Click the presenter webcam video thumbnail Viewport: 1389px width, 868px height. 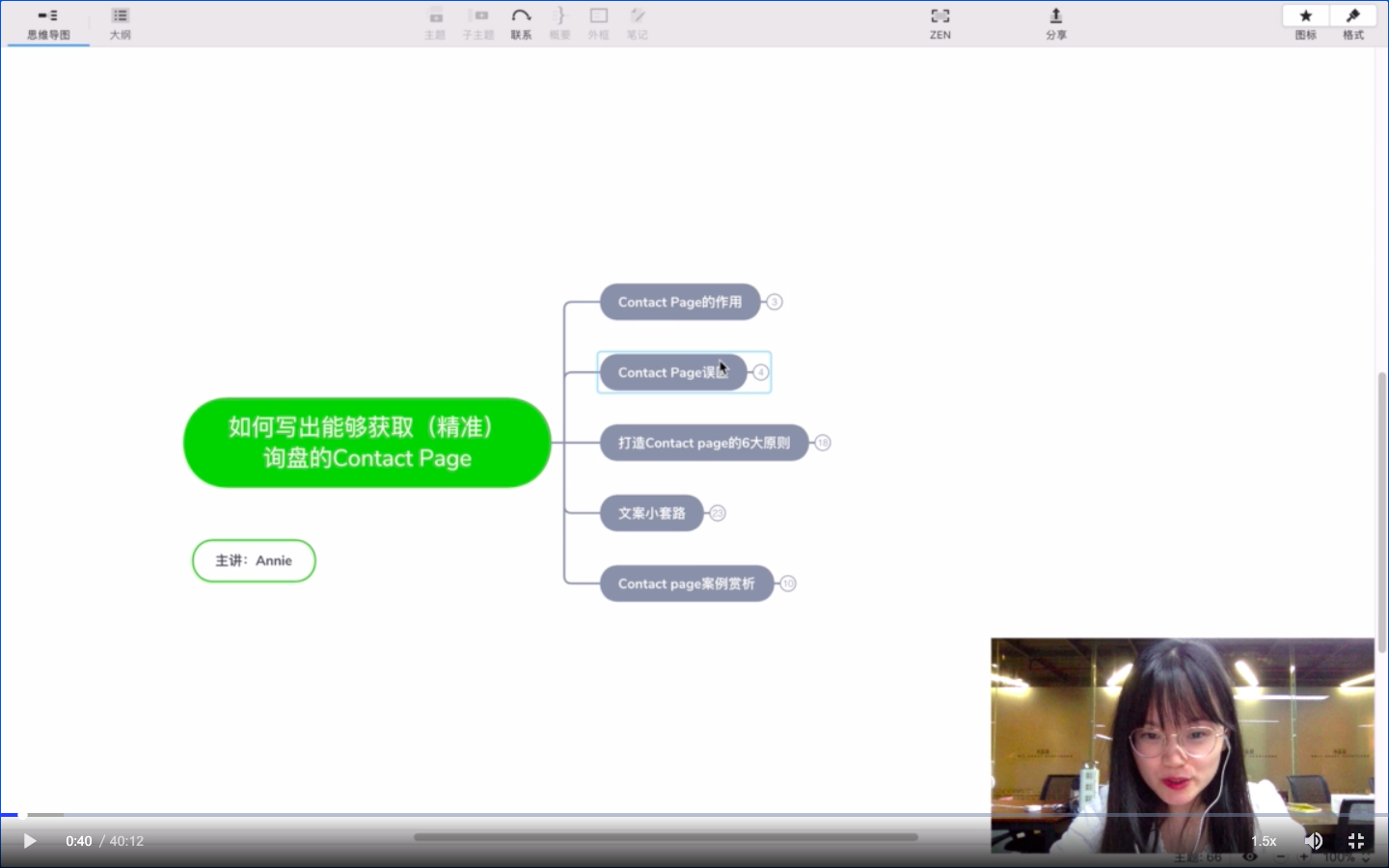click(1183, 745)
